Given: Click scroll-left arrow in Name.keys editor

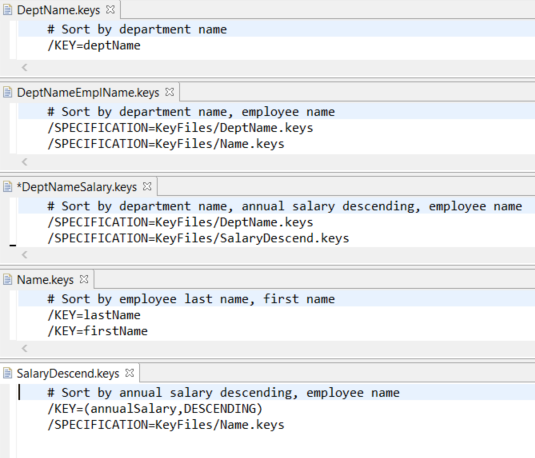Looking at the screenshot, I should [x=25, y=348].
